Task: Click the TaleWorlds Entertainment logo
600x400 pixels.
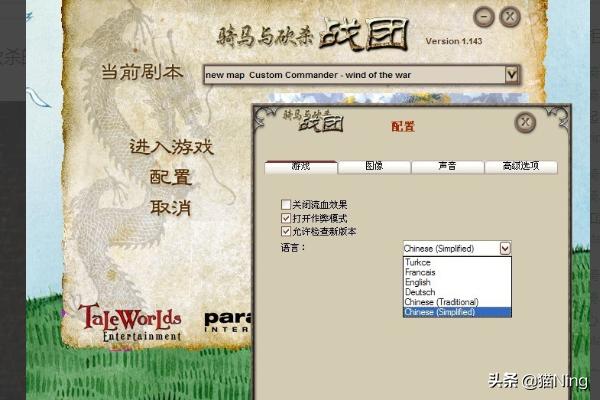Action: click(130, 322)
